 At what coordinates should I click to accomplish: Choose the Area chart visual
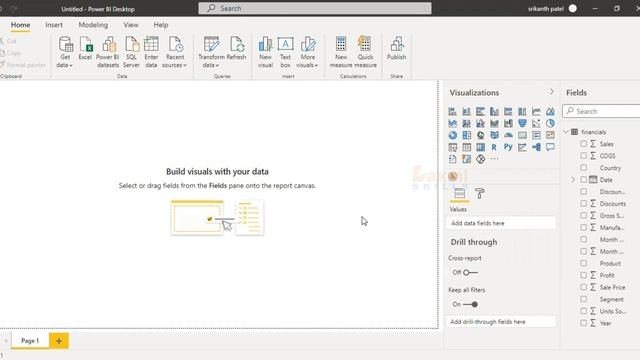coord(550,111)
